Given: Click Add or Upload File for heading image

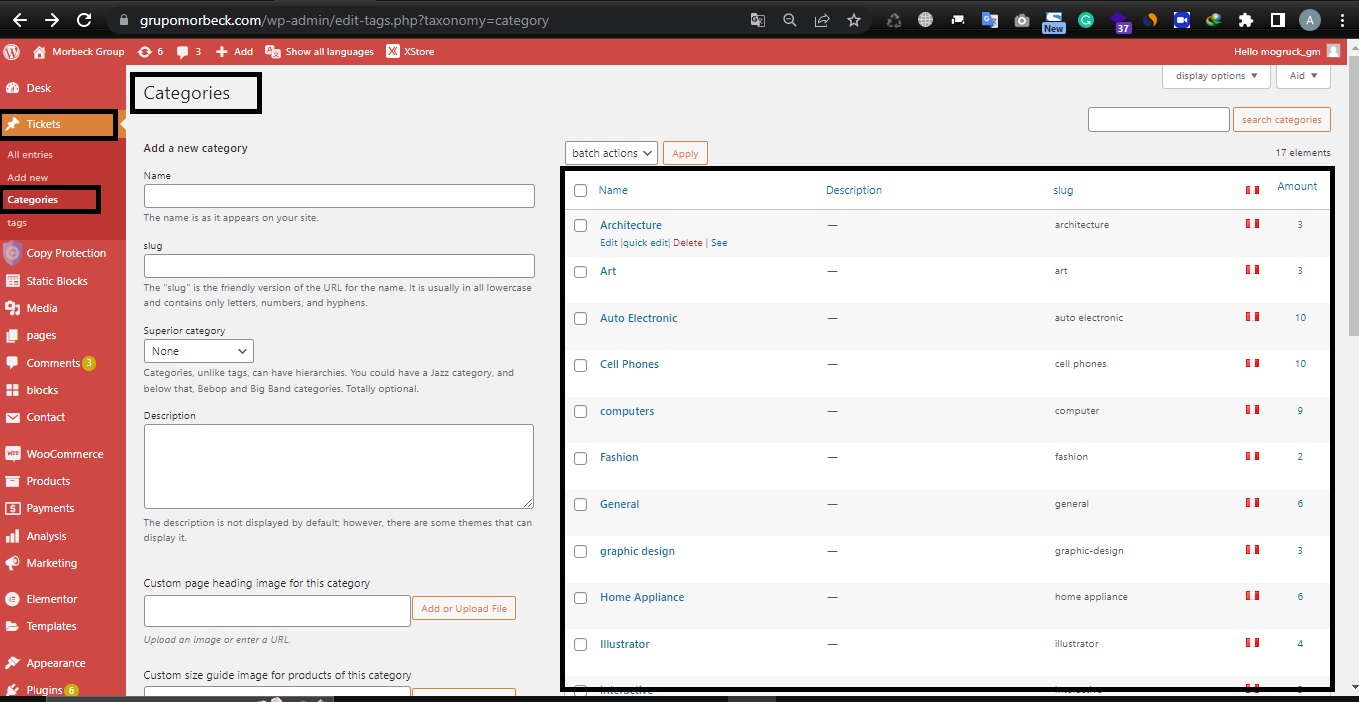Looking at the screenshot, I should pyautogui.click(x=464, y=608).
